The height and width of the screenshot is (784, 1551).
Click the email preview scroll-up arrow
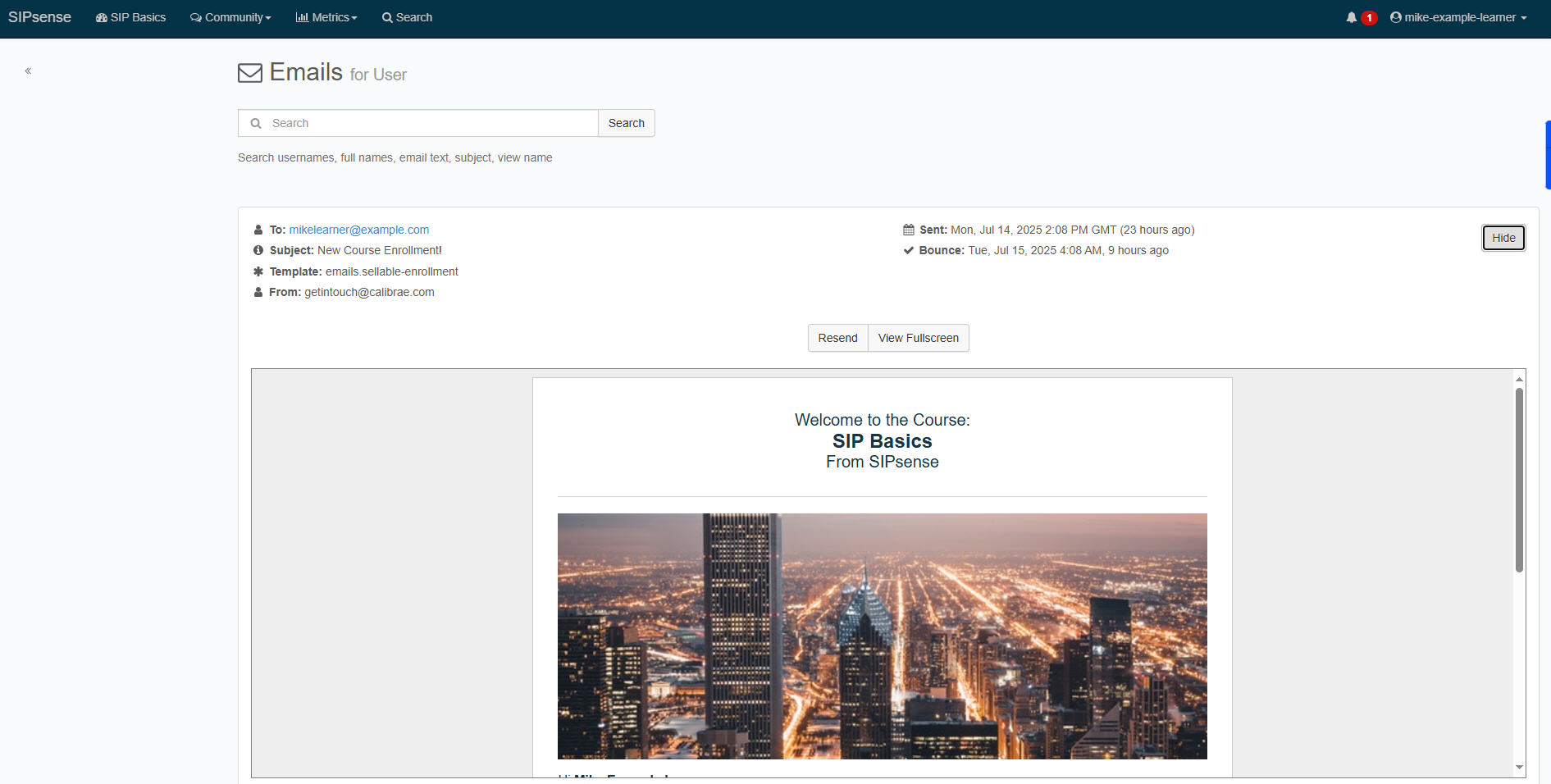pos(1519,378)
